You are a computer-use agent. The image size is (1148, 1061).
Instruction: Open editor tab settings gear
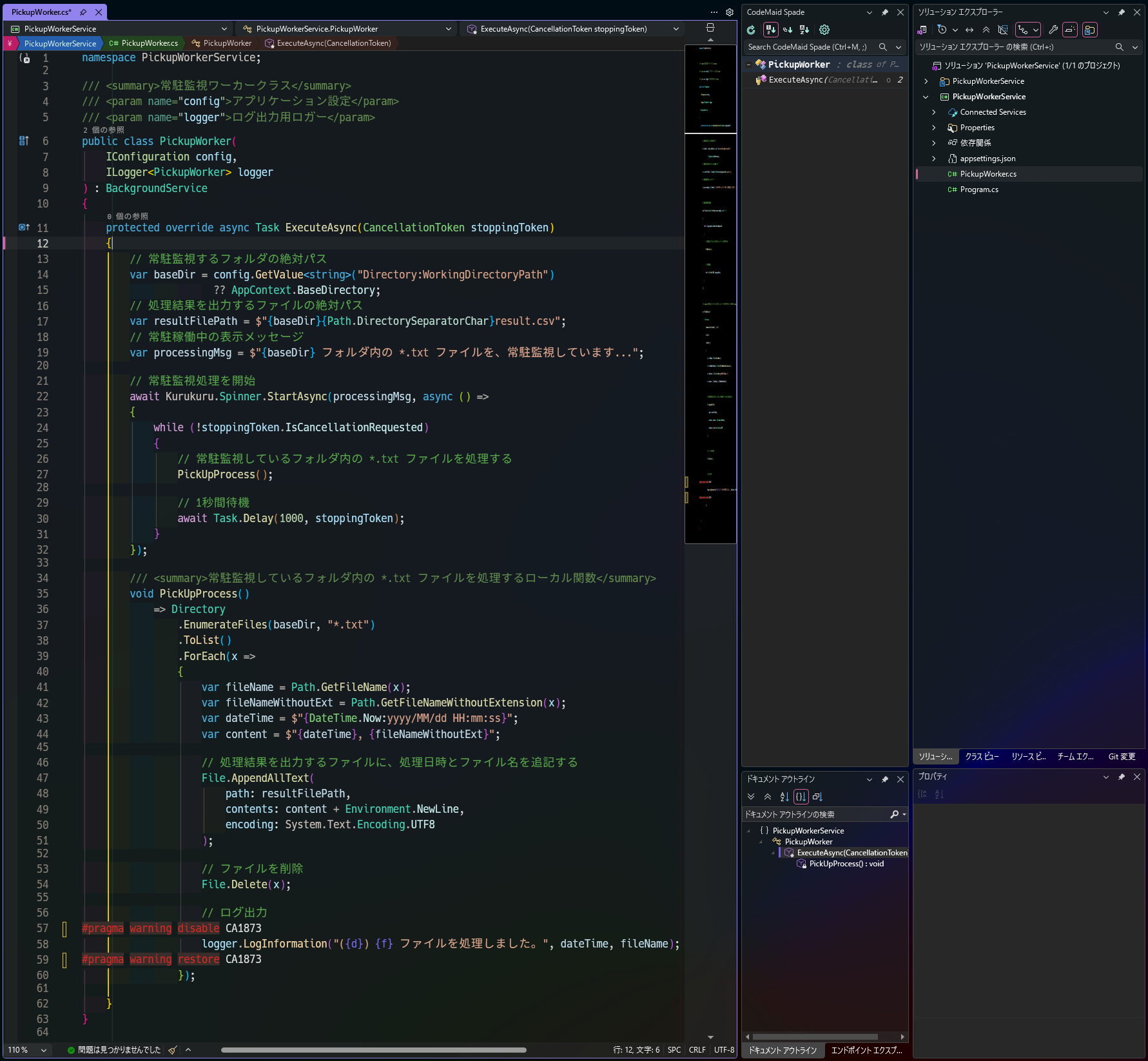coord(730,12)
